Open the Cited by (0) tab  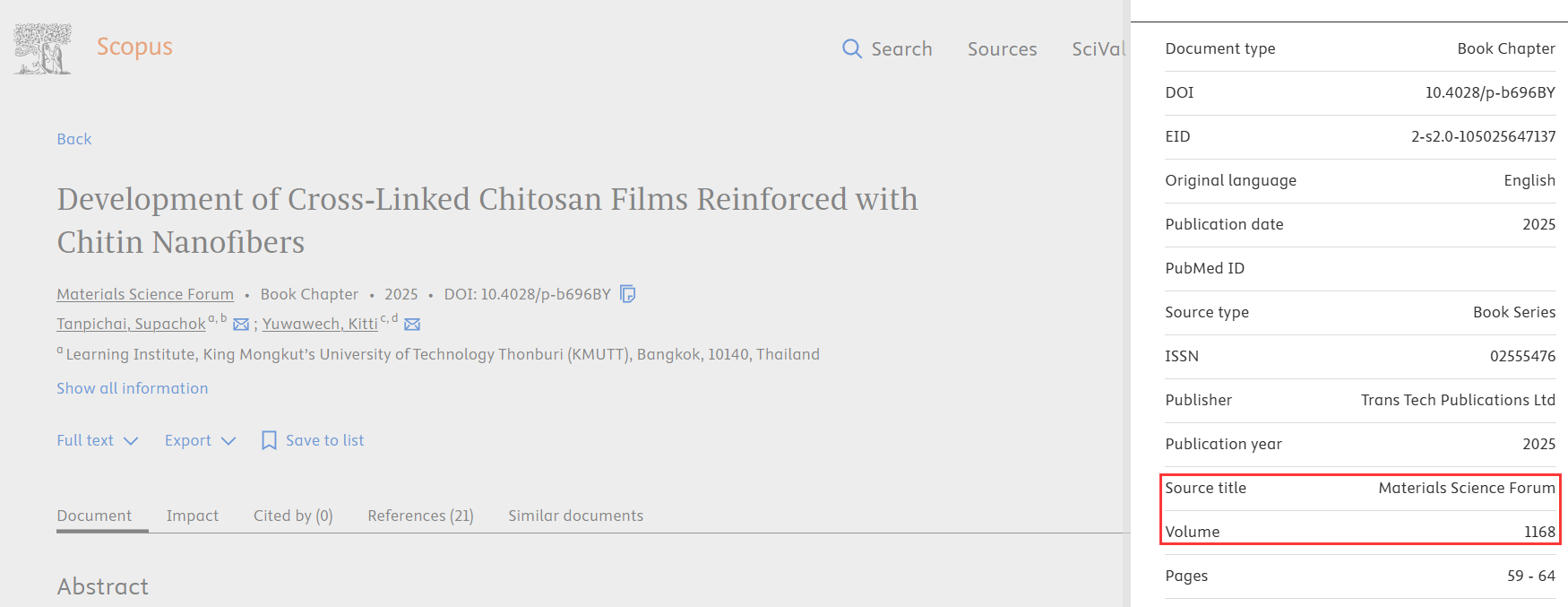pyautogui.click(x=293, y=516)
